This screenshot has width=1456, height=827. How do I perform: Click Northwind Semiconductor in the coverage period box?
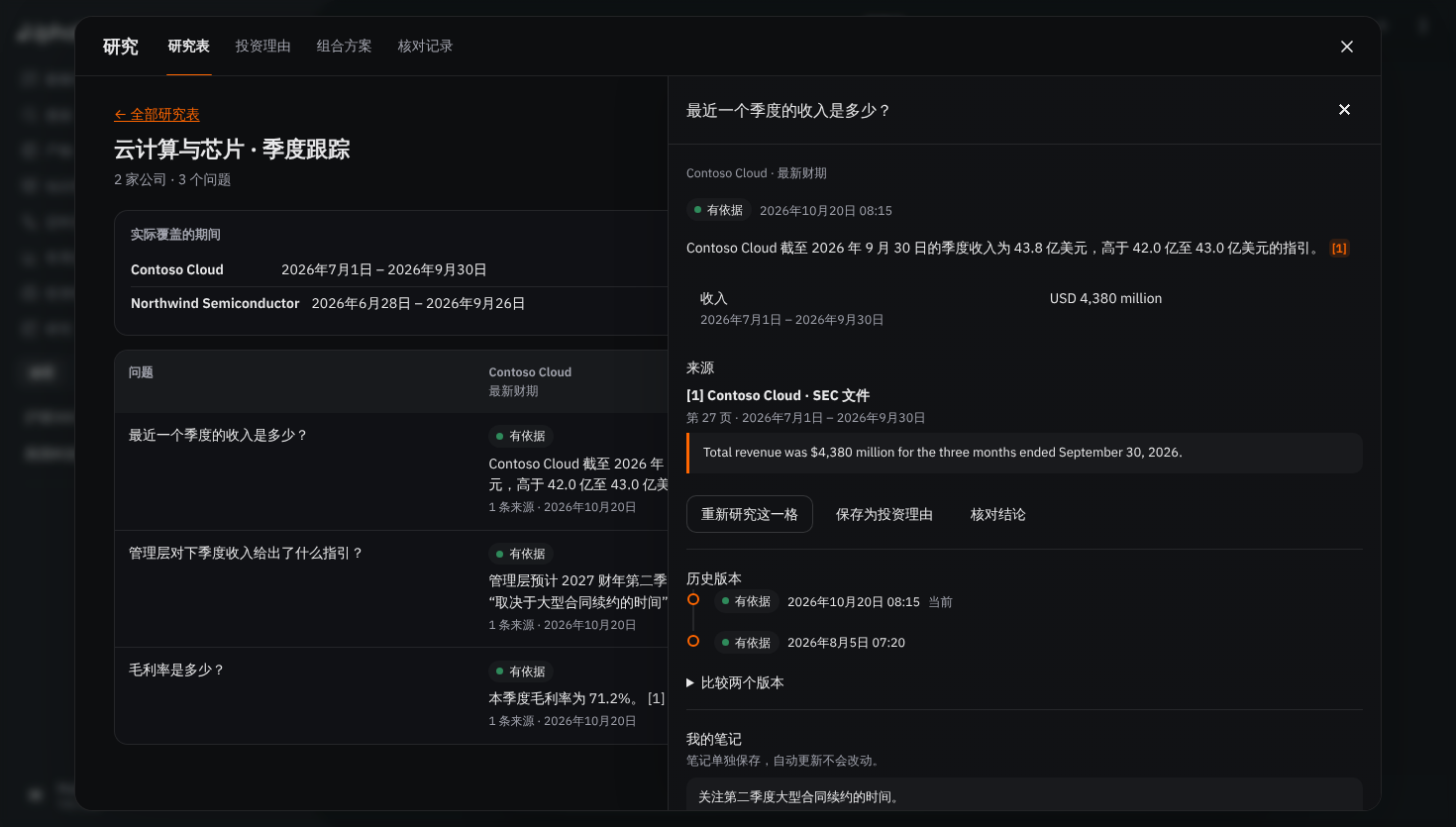click(215, 303)
